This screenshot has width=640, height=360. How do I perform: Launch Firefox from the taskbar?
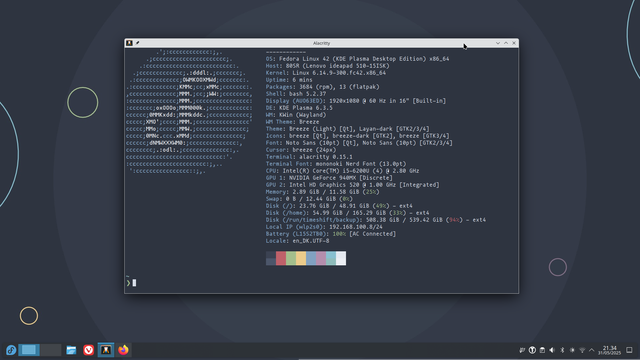pos(123,350)
